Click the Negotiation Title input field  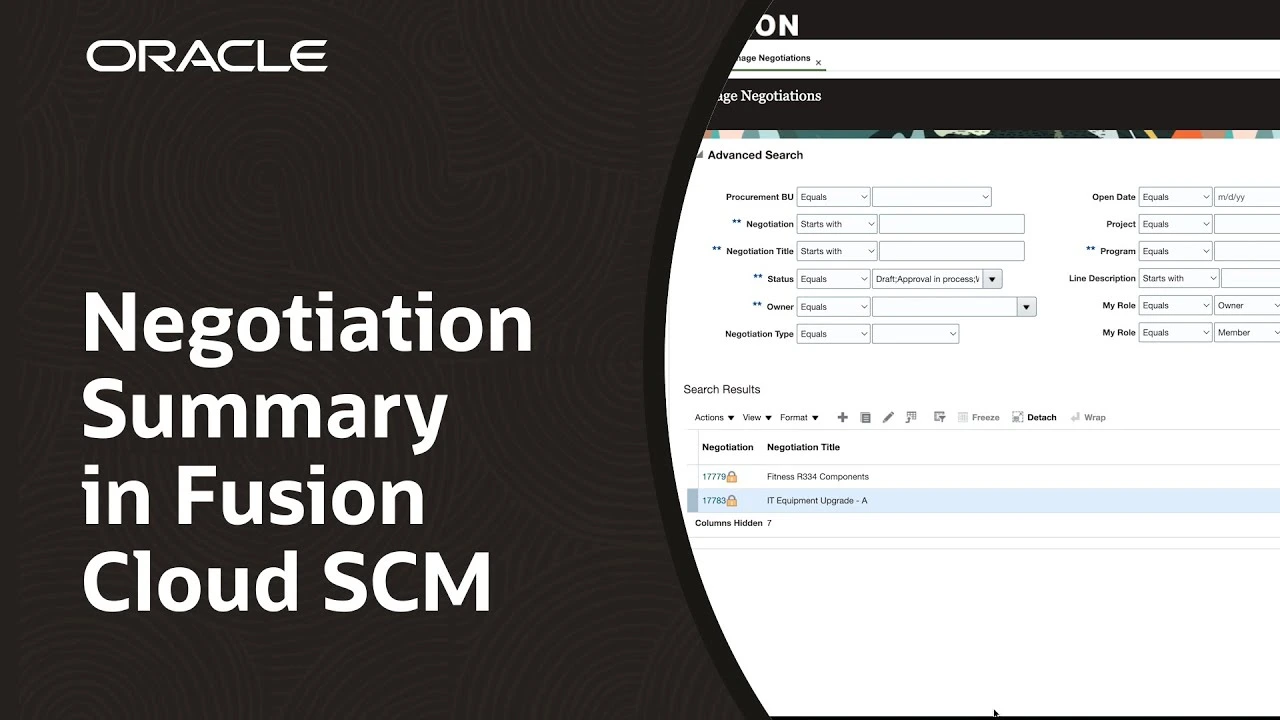pyautogui.click(x=952, y=251)
